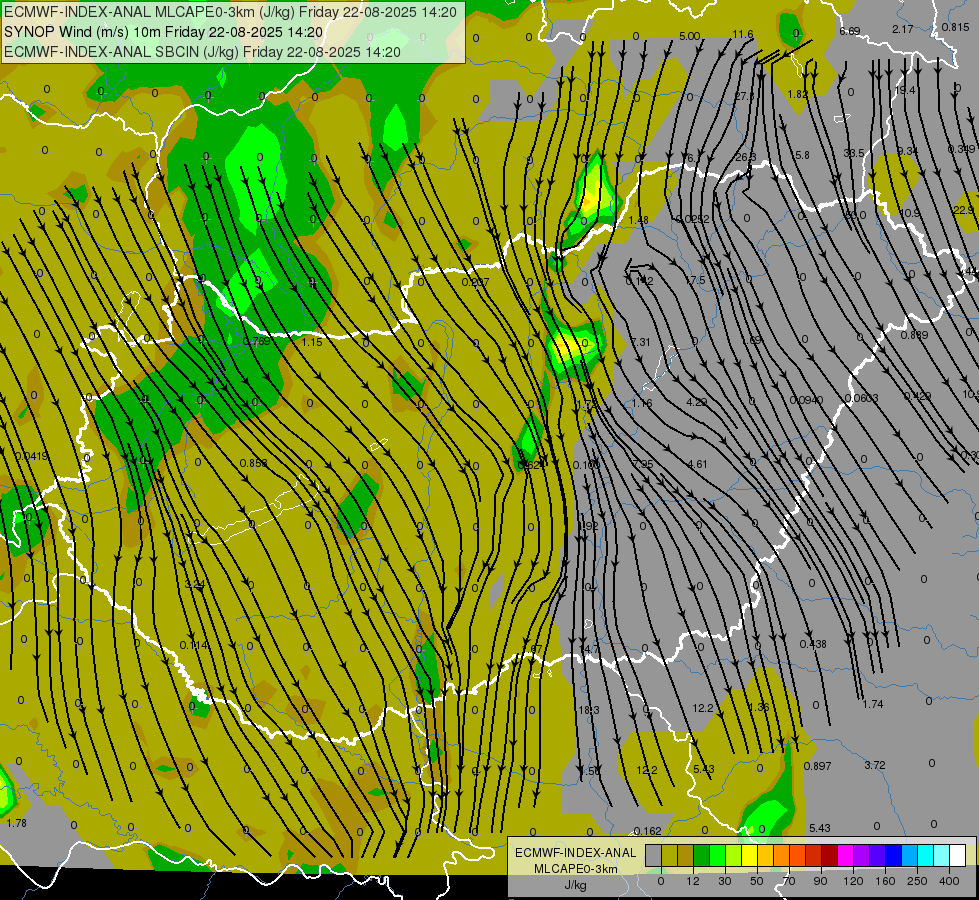This screenshot has width=979, height=900.
Task: Click the map value 0.114
Action: [x=194, y=645]
